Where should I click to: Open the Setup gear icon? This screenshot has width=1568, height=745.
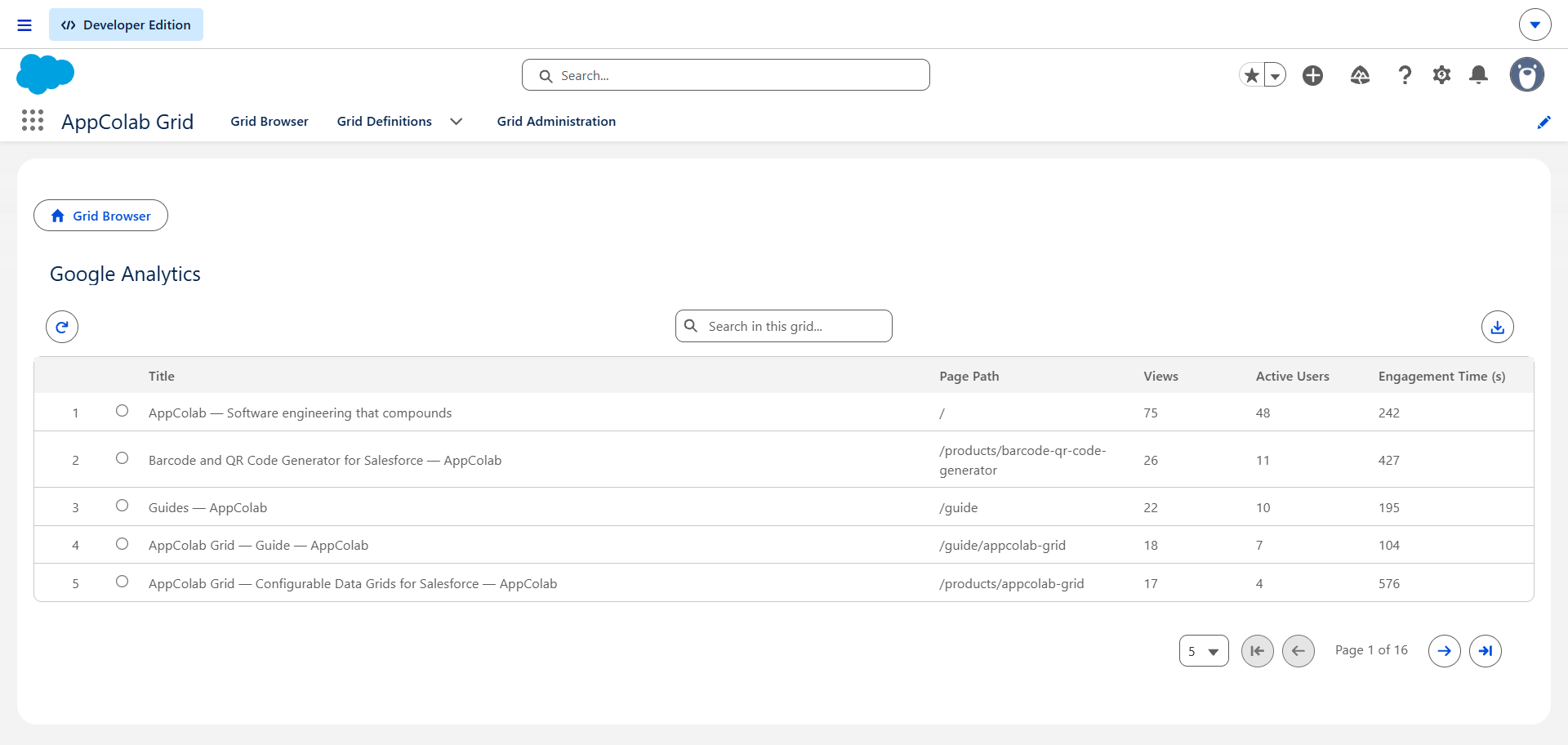pyautogui.click(x=1441, y=75)
